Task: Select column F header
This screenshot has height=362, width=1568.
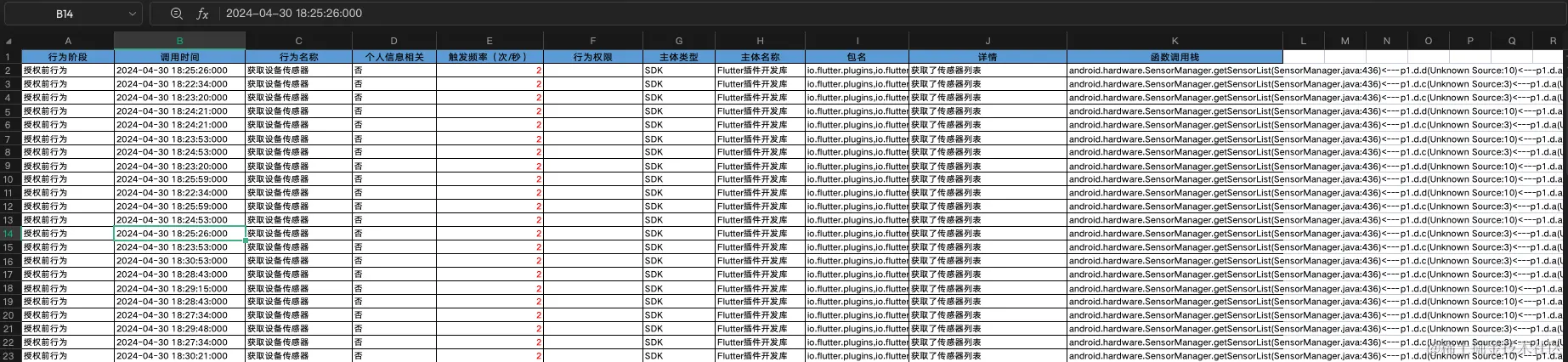Action: point(593,41)
